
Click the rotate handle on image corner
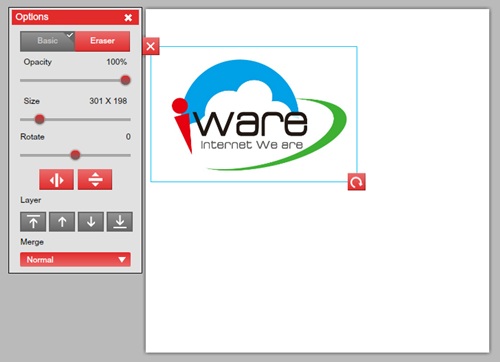click(x=356, y=182)
